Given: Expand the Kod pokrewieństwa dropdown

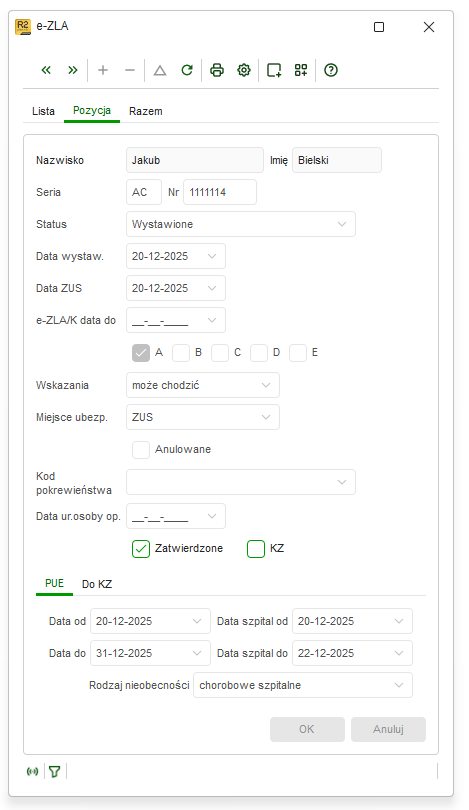Looking at the screenshot, I should (241, 482).
